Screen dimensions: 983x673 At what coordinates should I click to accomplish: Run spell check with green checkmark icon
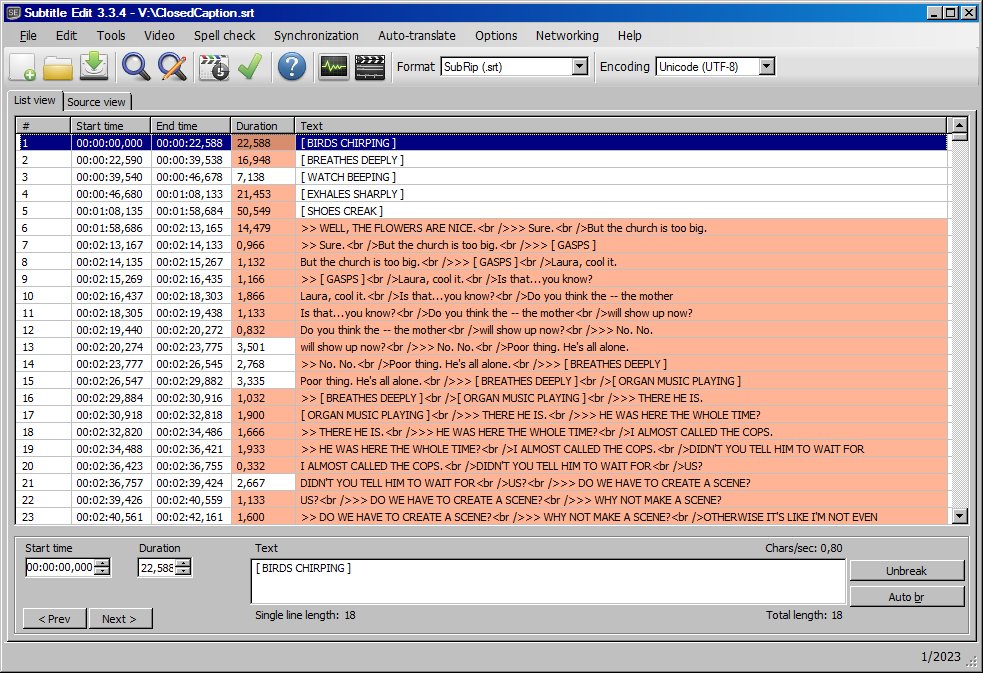250,66
